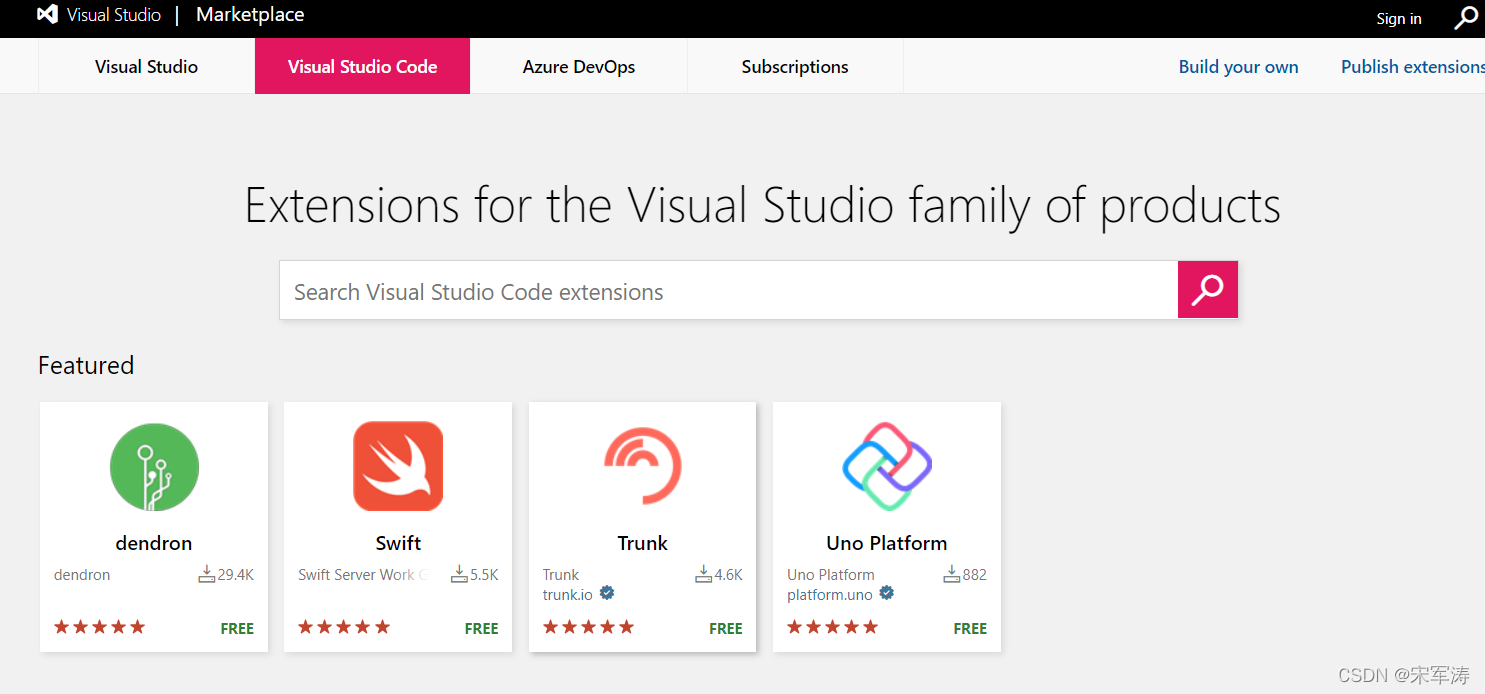Open the dendron extension title
Screen dimensions: 1485x694
[154, 543]
